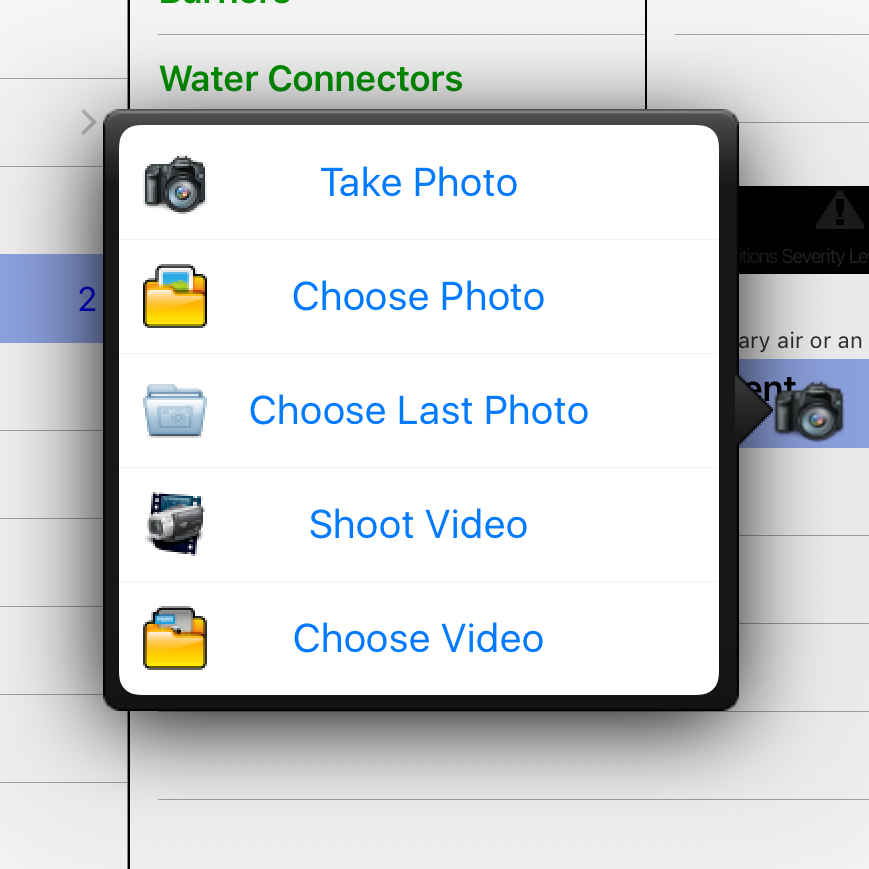869x869 pixels.
Task: Click the warning triangle Severity Level icon
Action: 840,211
